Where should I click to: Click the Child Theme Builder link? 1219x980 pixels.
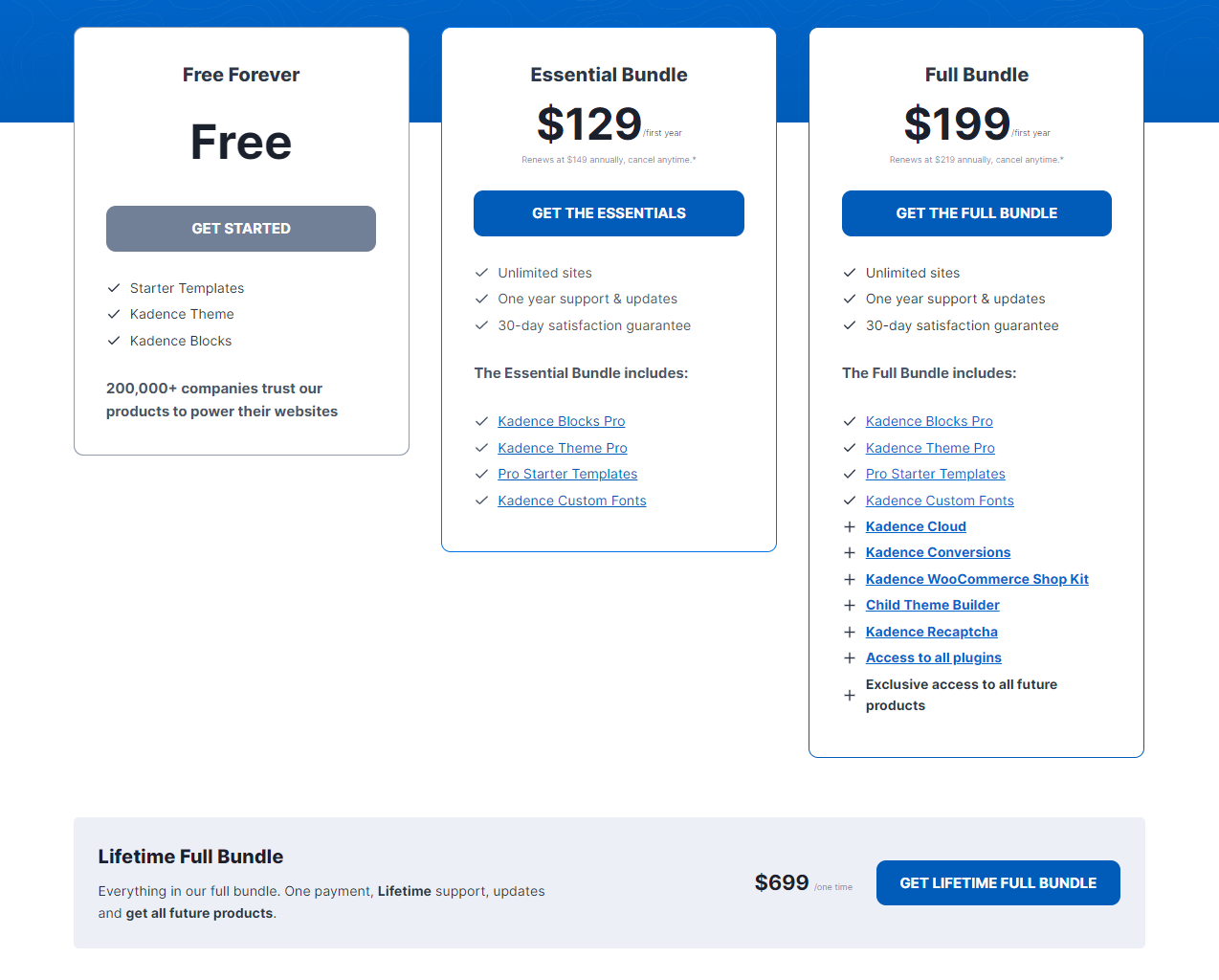click(x=932, y=605)
